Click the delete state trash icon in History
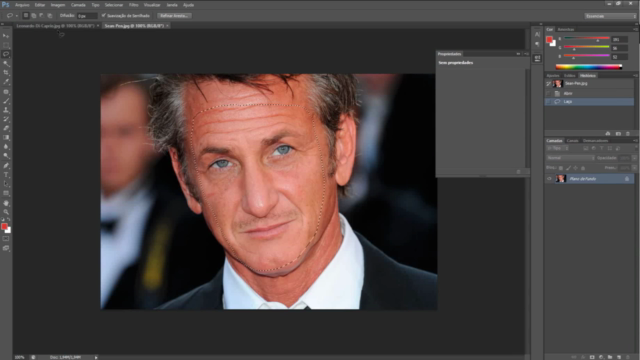Image resolution: width=640 pixels, height=360 pixels. (628, 133)
